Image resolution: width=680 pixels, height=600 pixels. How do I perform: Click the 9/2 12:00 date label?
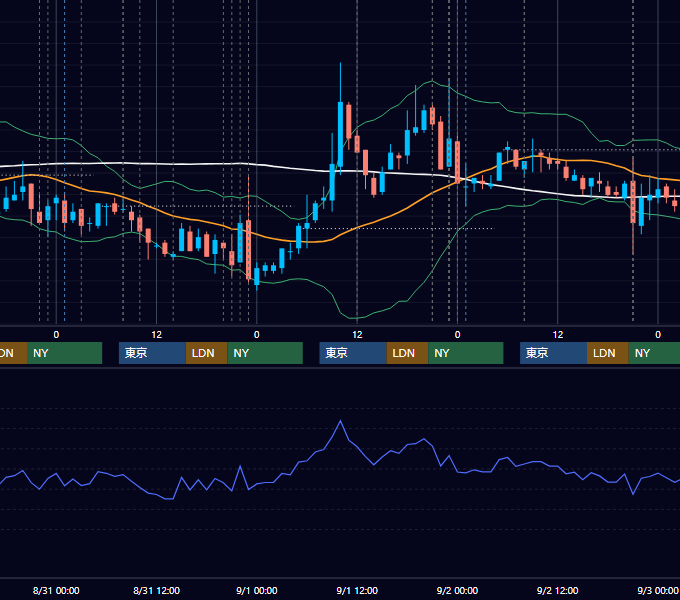(557, 590)
